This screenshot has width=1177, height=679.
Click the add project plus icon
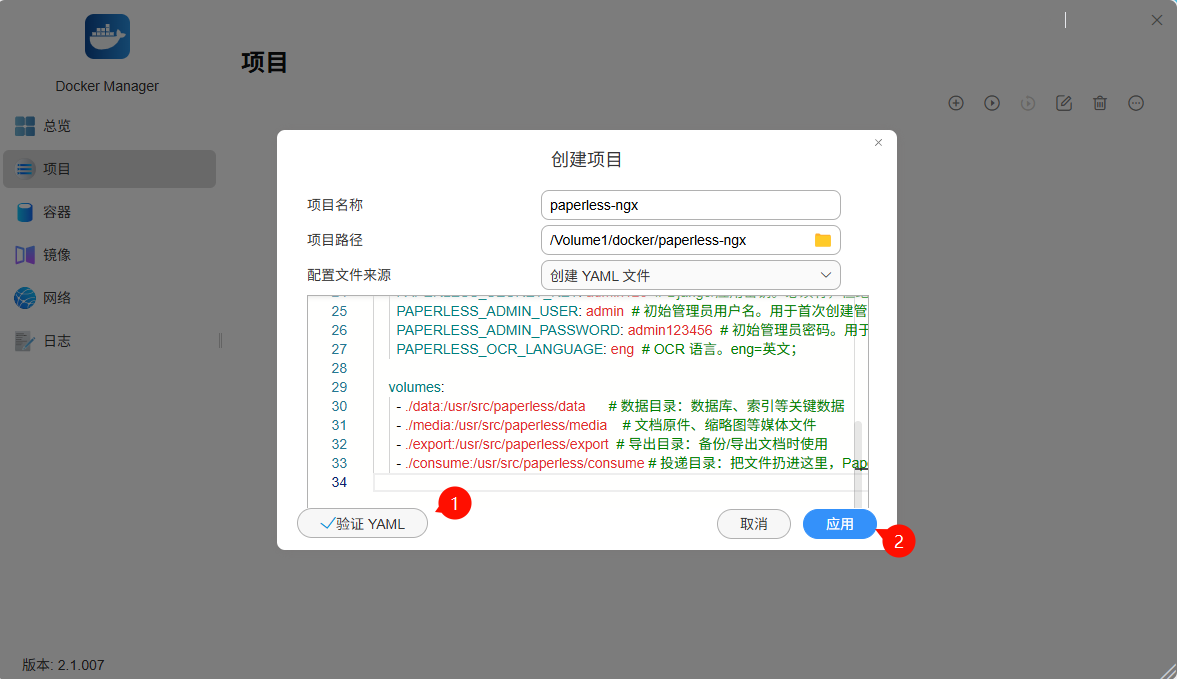point(956,103)
